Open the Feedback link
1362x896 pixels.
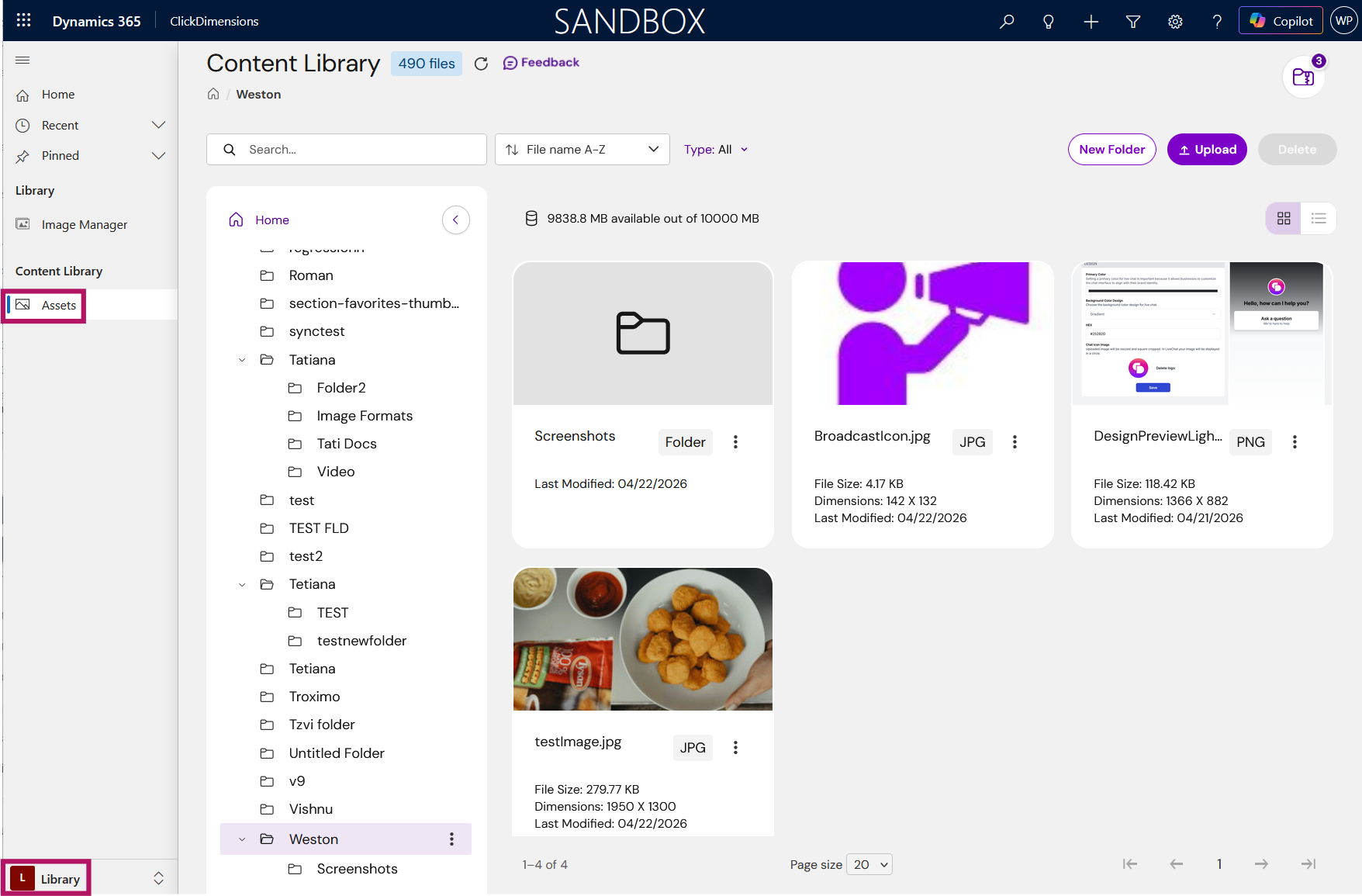click(x=541, y=62)
